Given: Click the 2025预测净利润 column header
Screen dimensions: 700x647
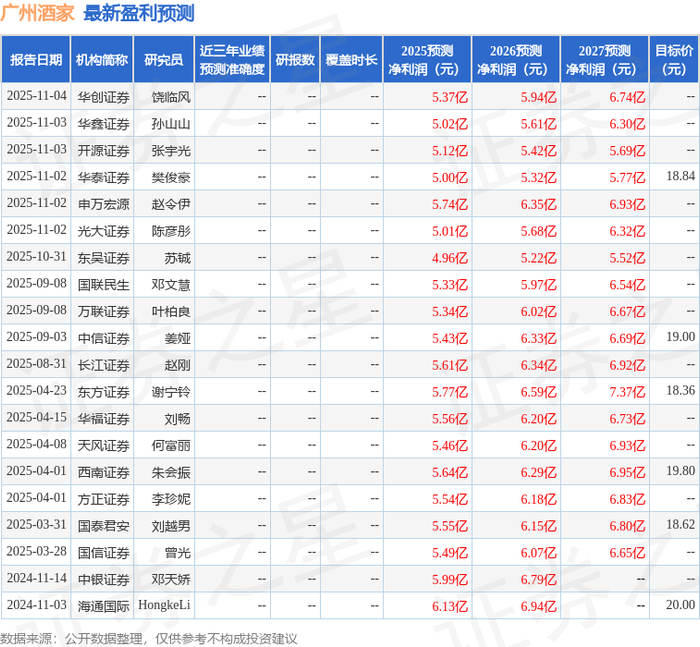Looking at the screenshot, I should pyautogui.click(x=427, y=59).
